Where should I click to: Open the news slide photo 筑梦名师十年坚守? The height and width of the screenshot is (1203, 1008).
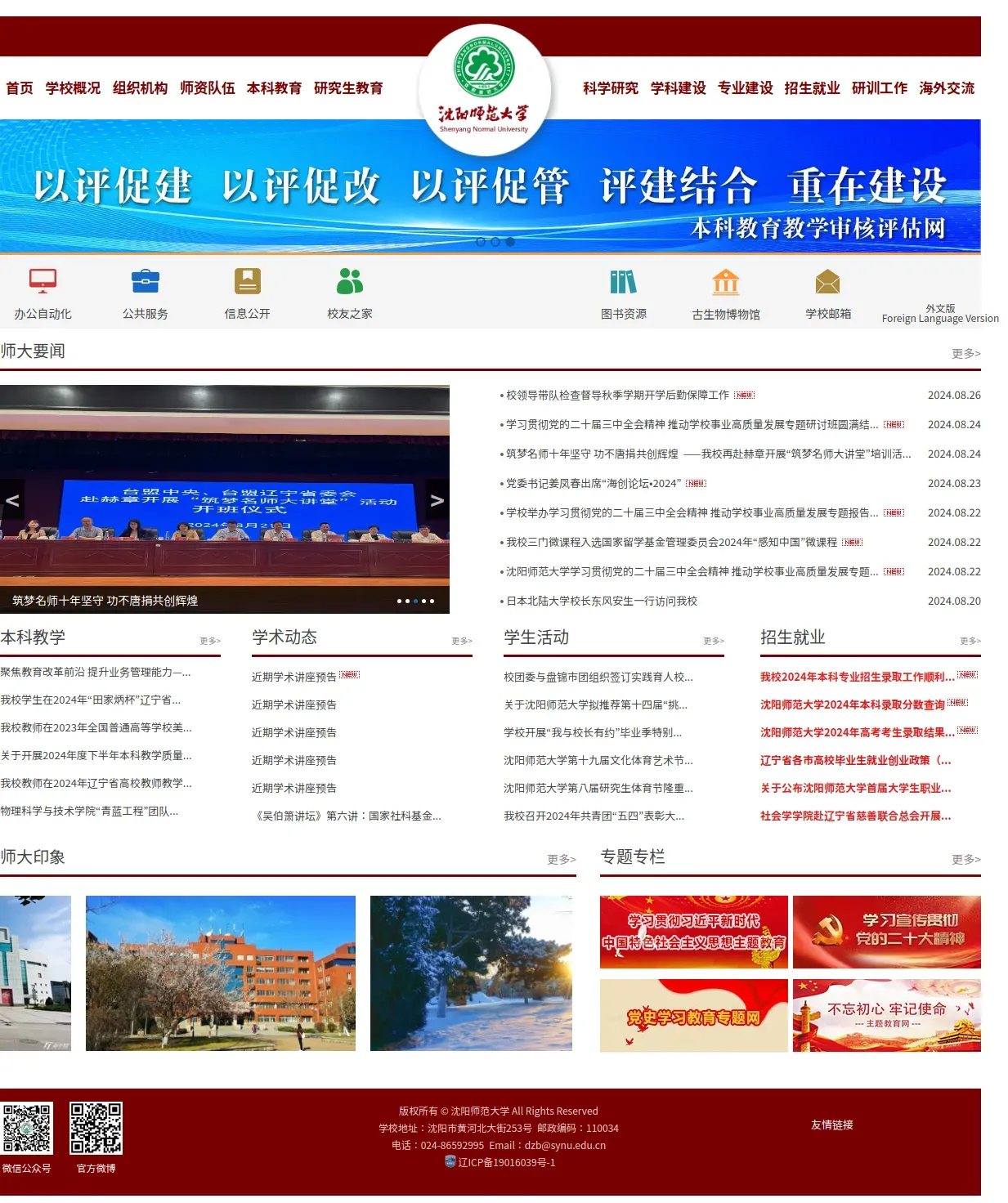(x=225, y=499)
